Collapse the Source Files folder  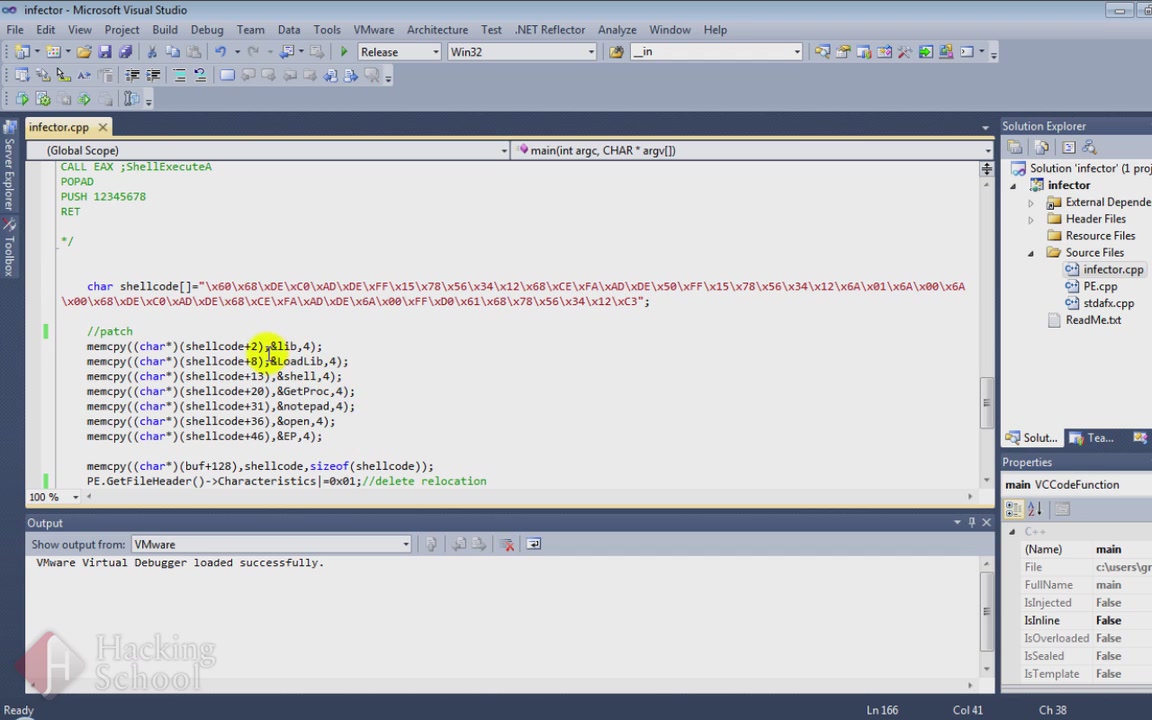[x=1031, y=253]
